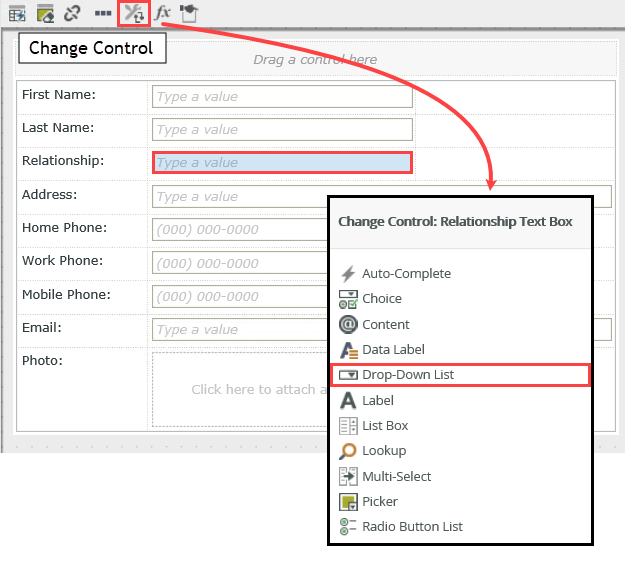Screen dimensions: 625x563
Task: Click the First Name text box
Action: 282,96
